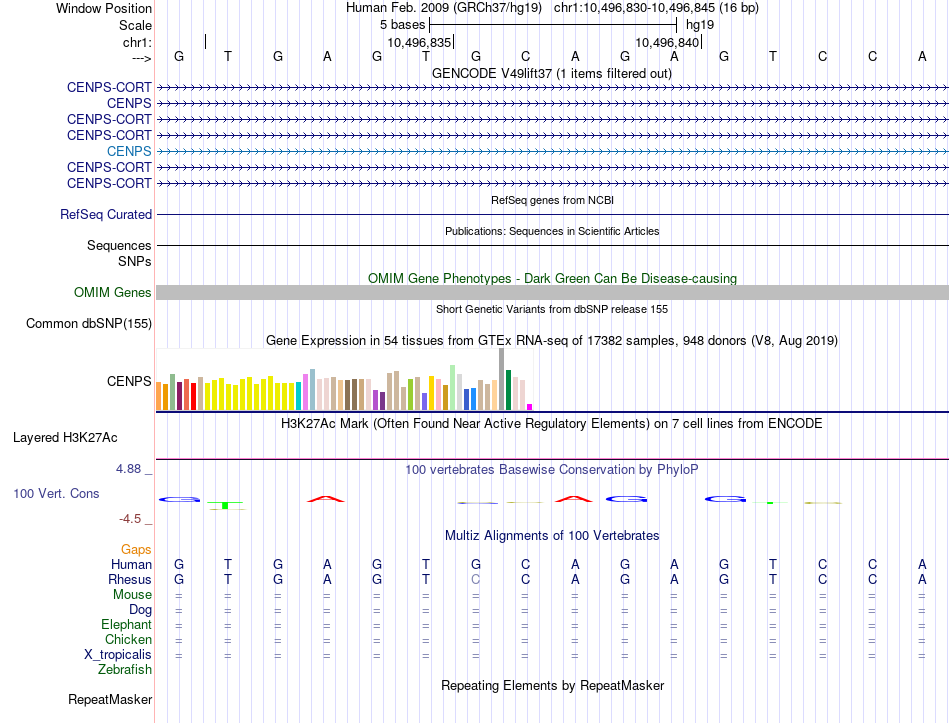
Task: Open the H3K27Ac Mark track title
Action: pos(552,423)
